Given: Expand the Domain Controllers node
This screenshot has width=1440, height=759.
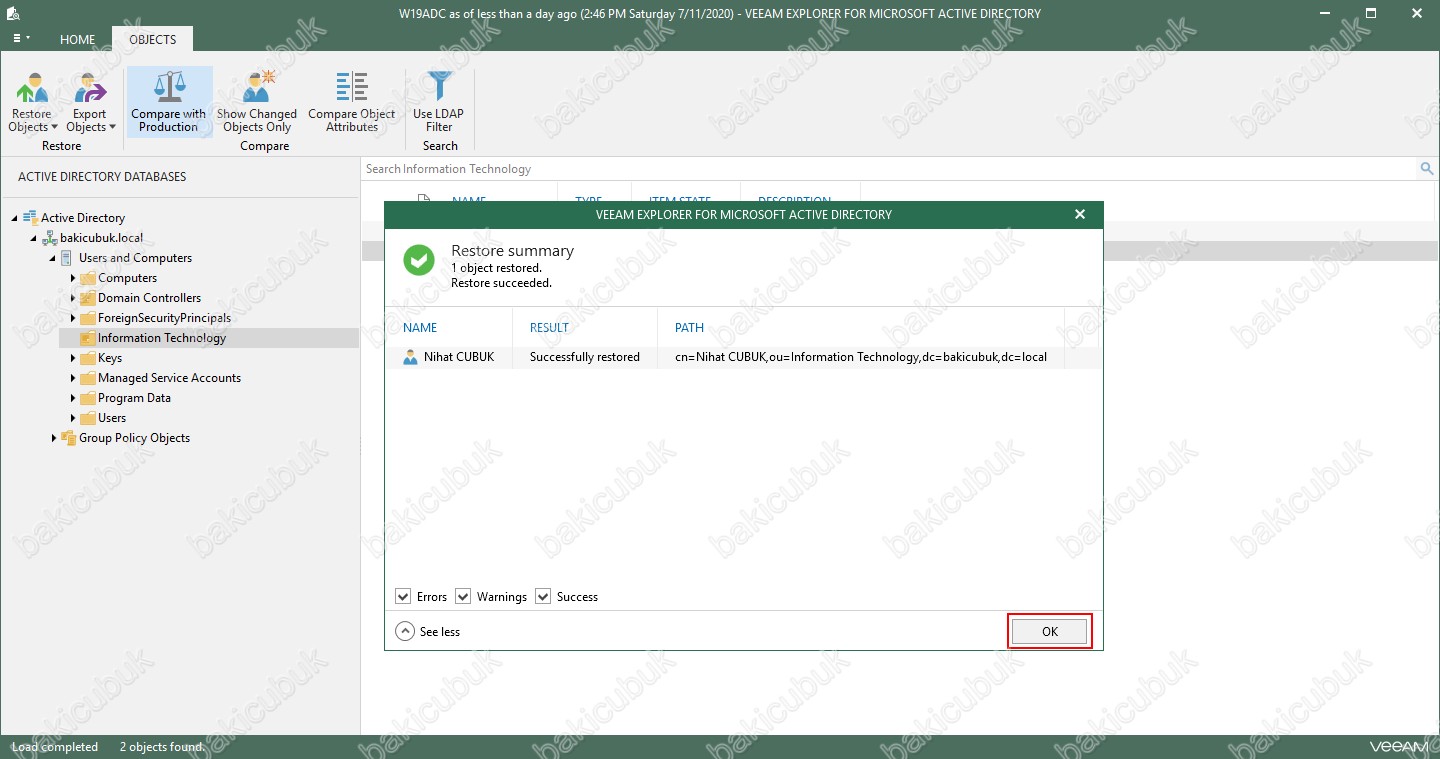Looking at the screenshot, I should [x=73, y=298].
